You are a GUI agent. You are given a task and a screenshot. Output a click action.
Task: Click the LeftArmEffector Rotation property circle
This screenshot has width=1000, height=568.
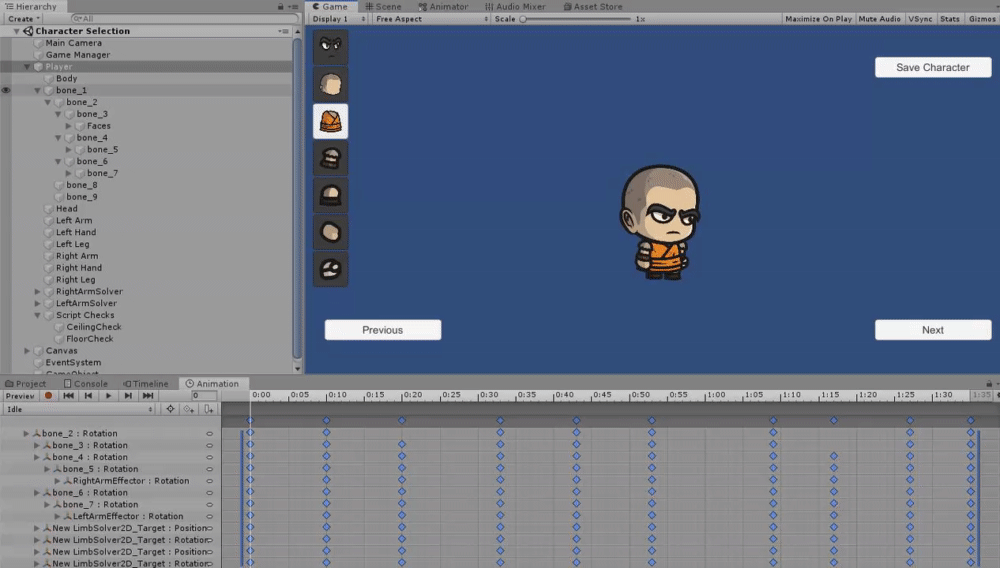pyautogui.click(x=209, y=516)
